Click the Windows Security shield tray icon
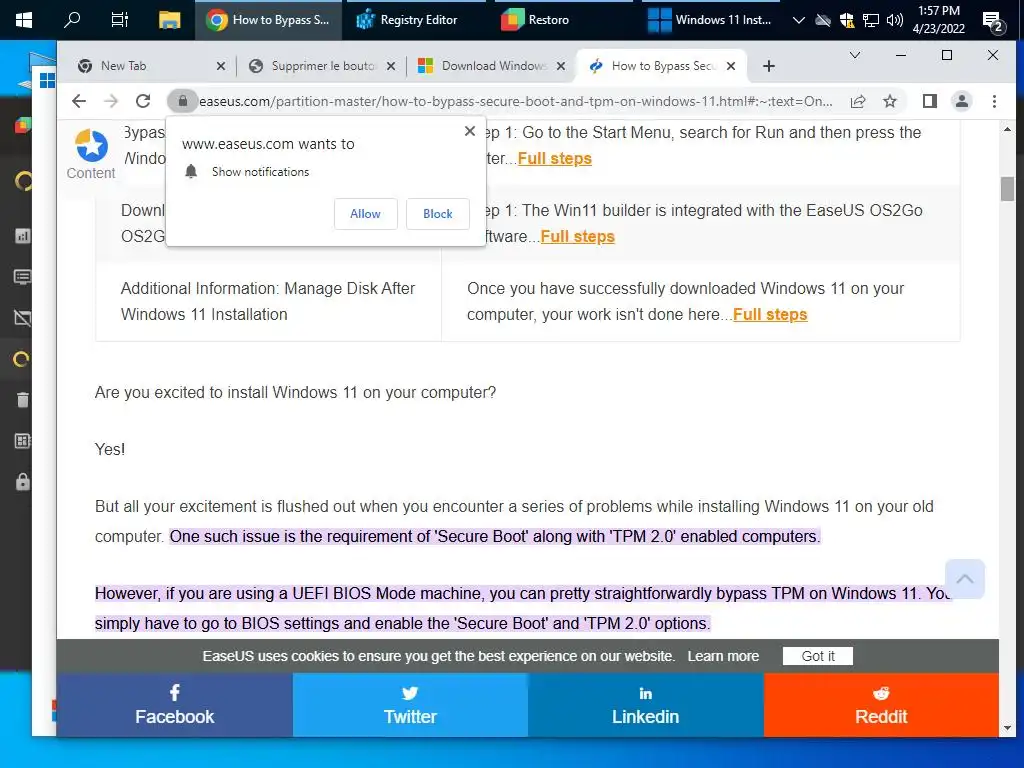 pos(847,20)
